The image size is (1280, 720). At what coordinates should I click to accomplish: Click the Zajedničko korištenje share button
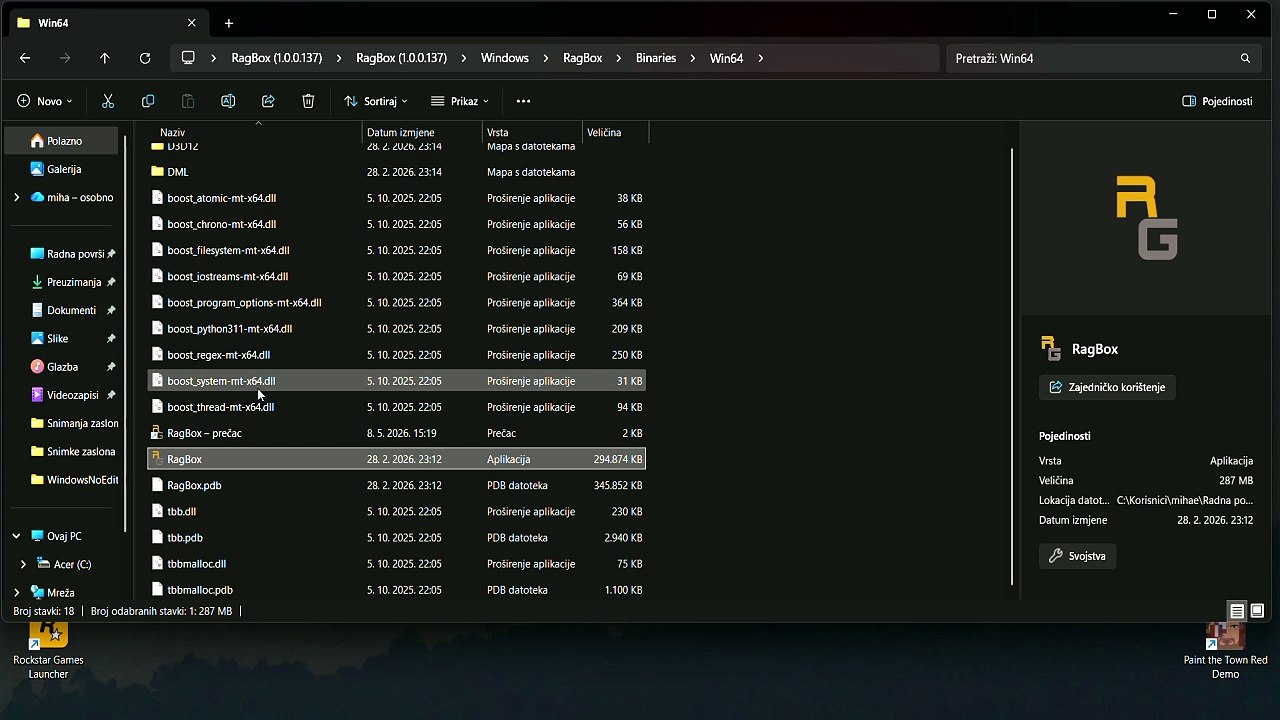pos(1108,387)
